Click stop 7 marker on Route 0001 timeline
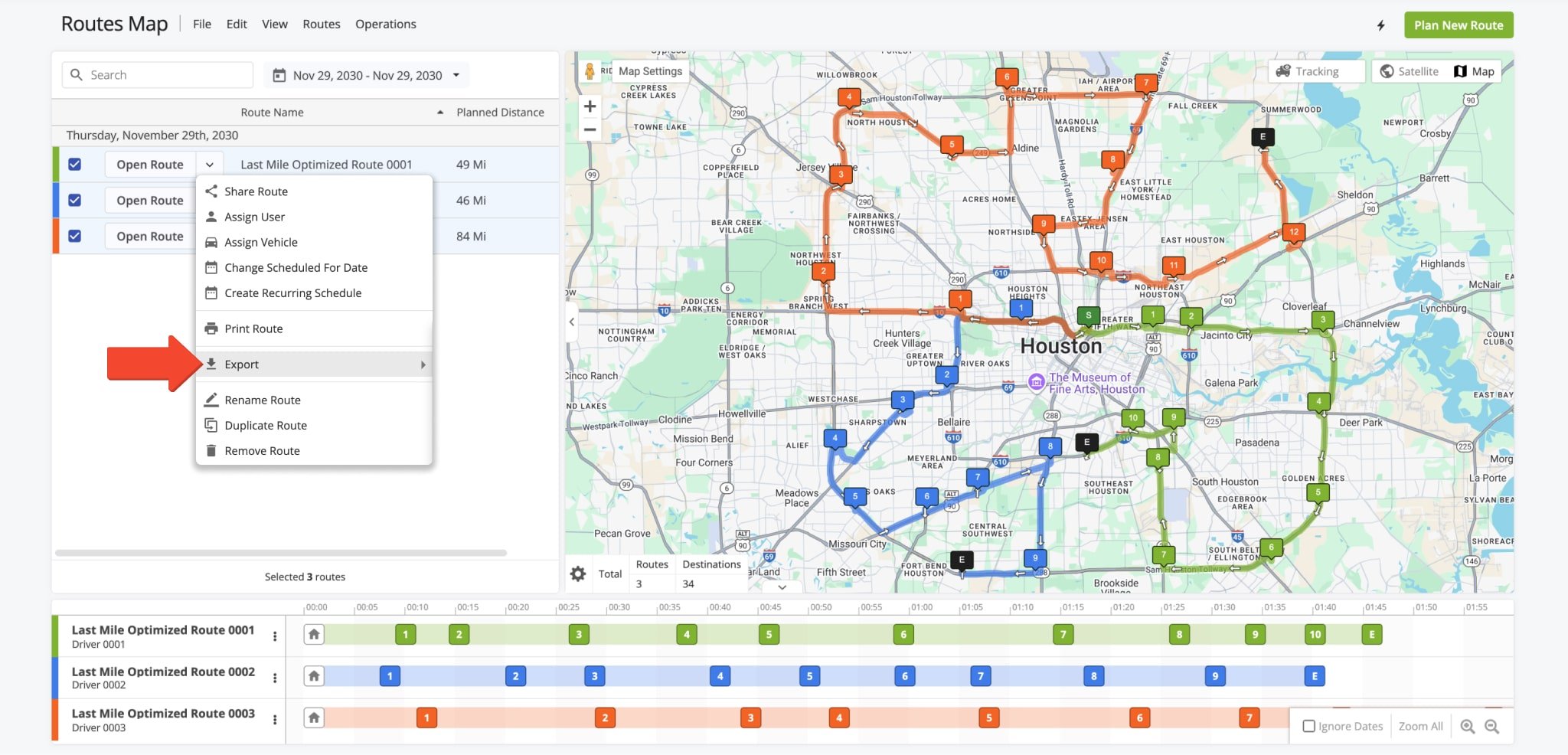1568x755 pixels. pos(1062,634)
